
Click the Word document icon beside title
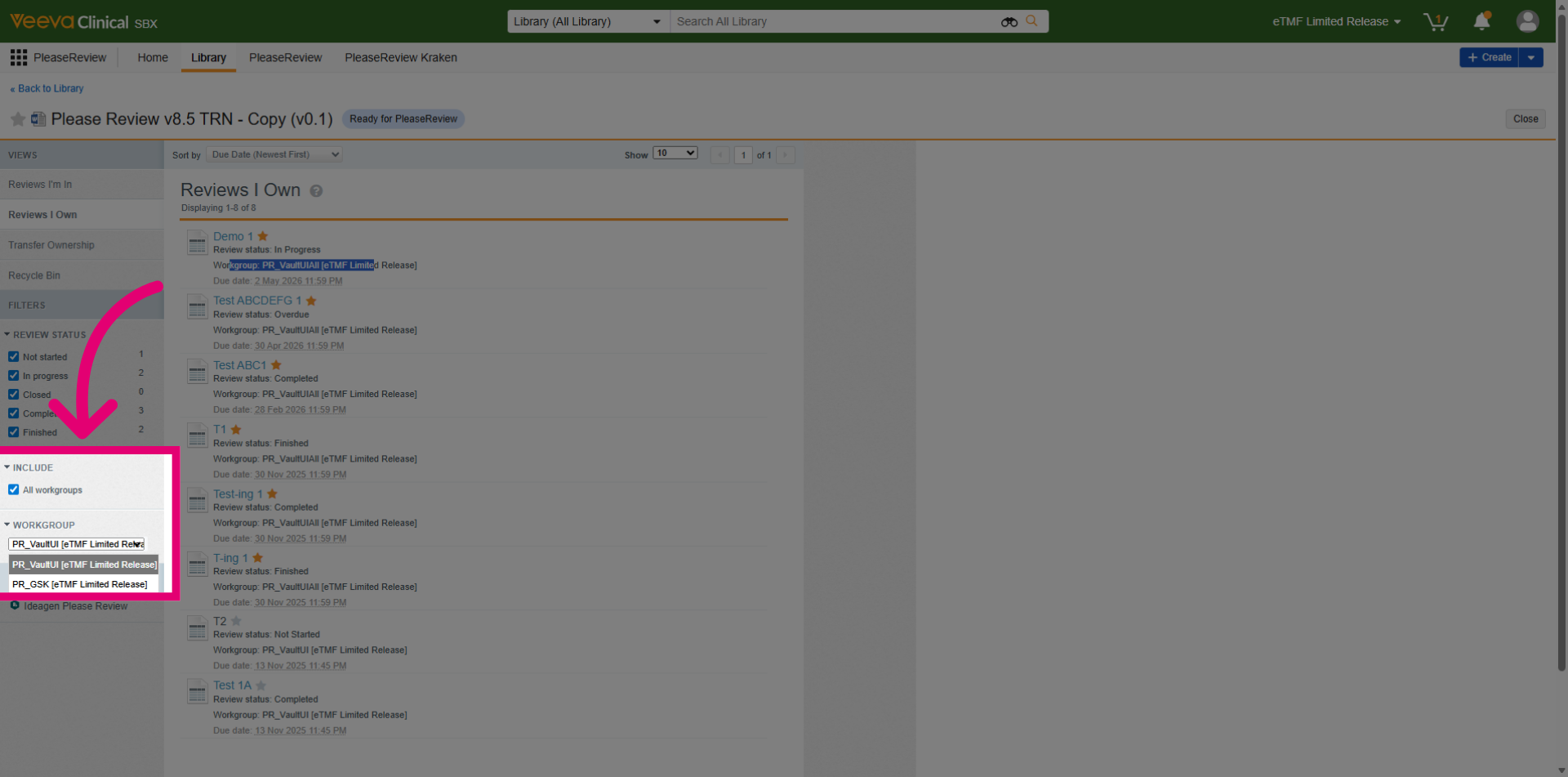tap(38, 119)
